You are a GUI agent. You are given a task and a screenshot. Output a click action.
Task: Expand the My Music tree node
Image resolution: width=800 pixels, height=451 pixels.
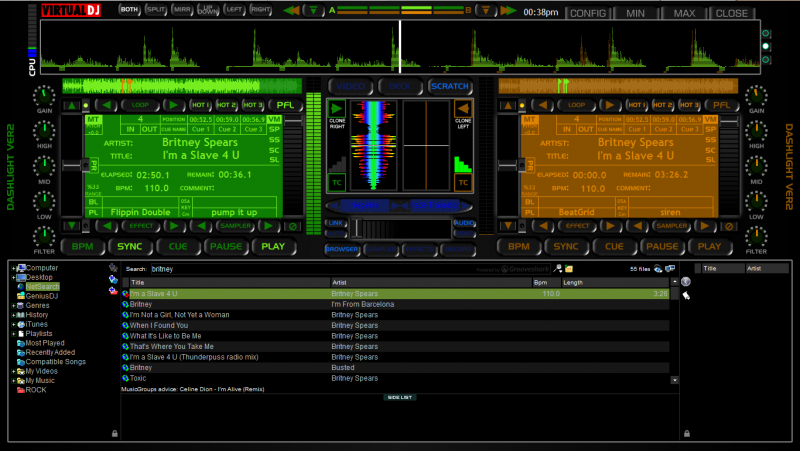point(13,381)
